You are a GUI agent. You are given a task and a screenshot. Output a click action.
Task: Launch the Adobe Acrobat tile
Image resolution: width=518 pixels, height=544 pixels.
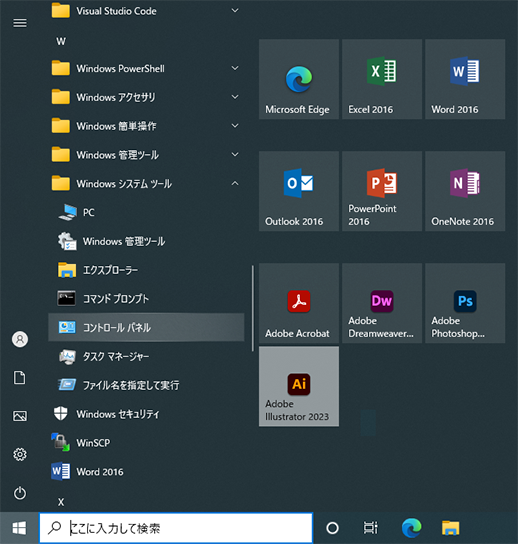(x=299, y=303)
